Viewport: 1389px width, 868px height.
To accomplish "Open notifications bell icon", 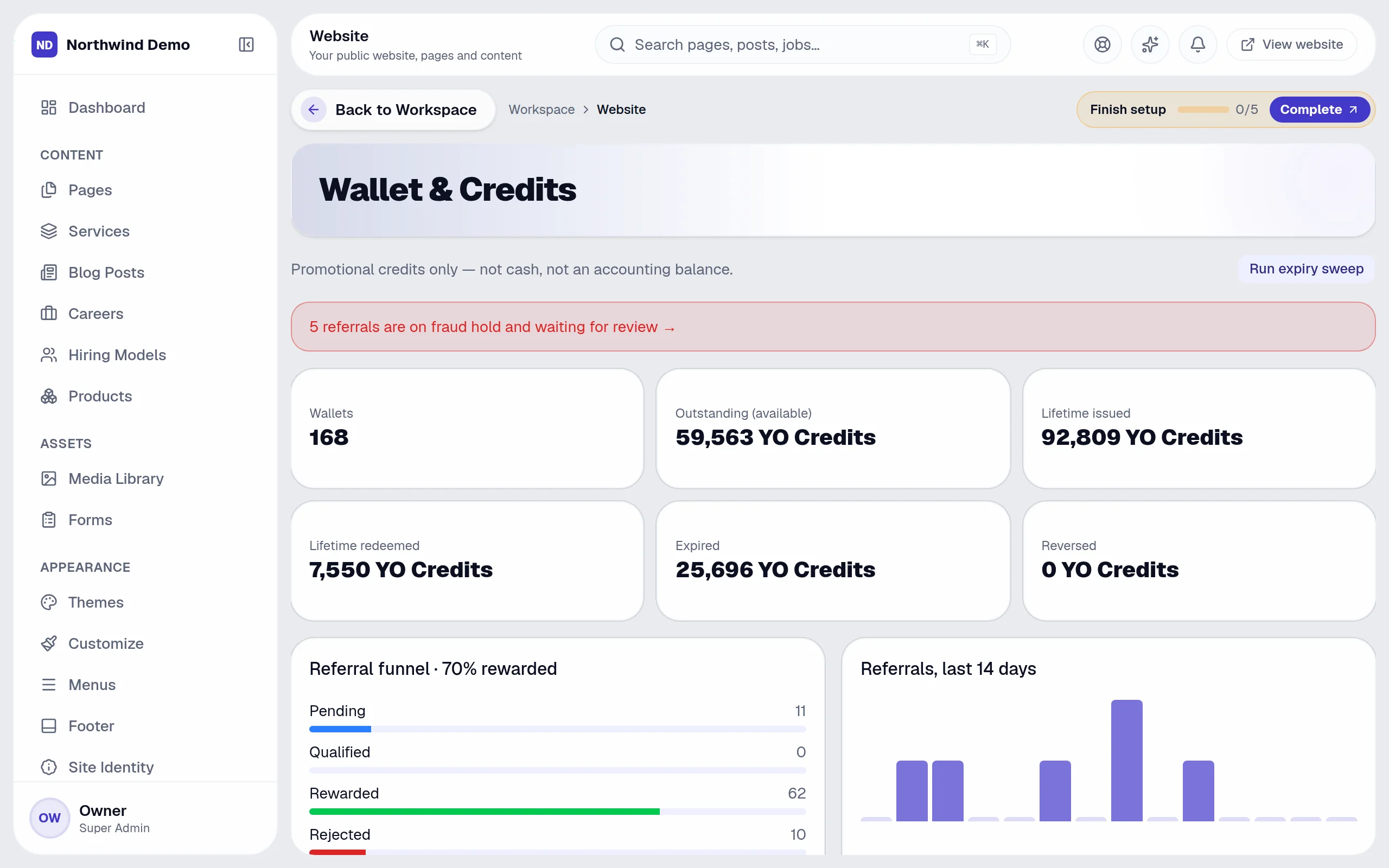I will click(1197, 44).
